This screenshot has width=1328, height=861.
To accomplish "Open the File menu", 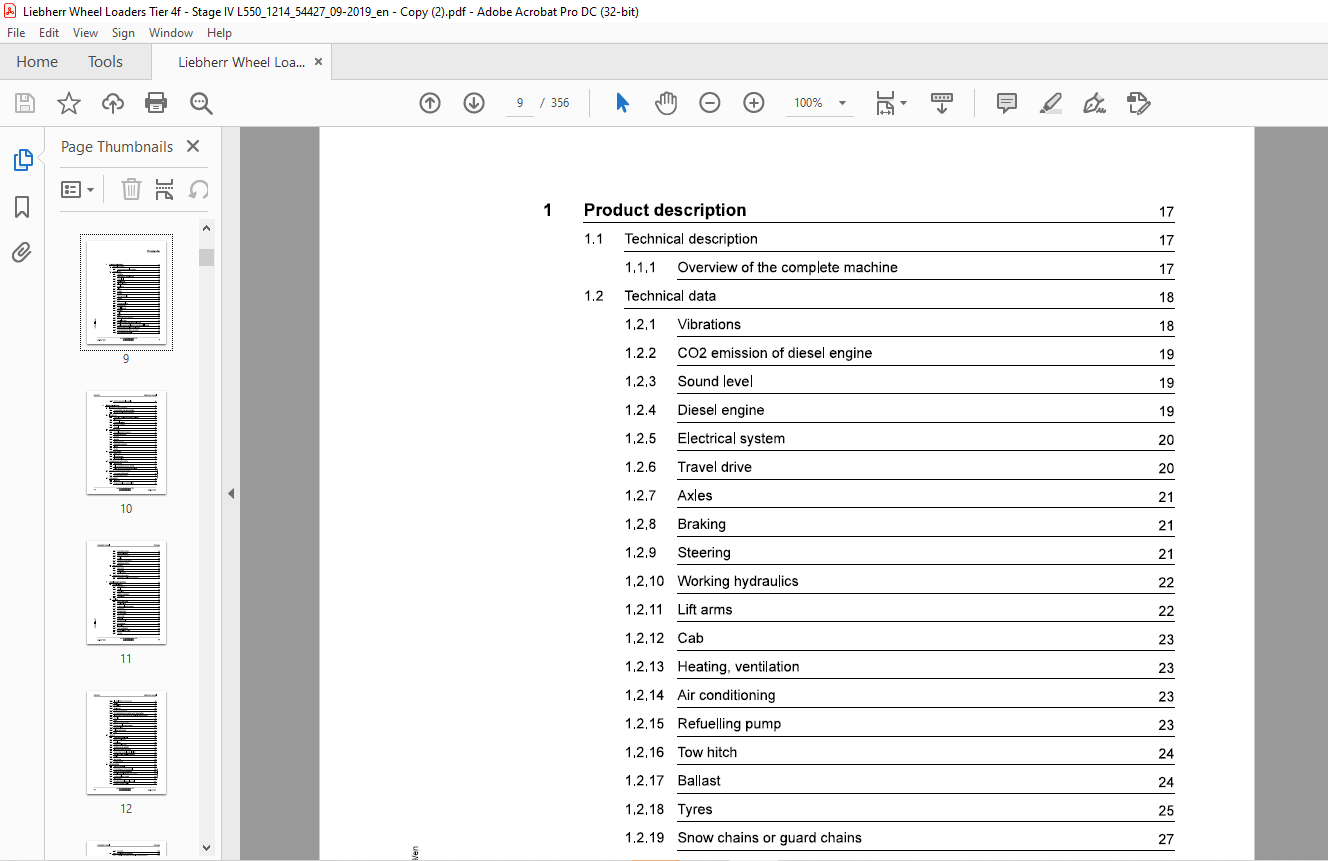I will 16,33.
